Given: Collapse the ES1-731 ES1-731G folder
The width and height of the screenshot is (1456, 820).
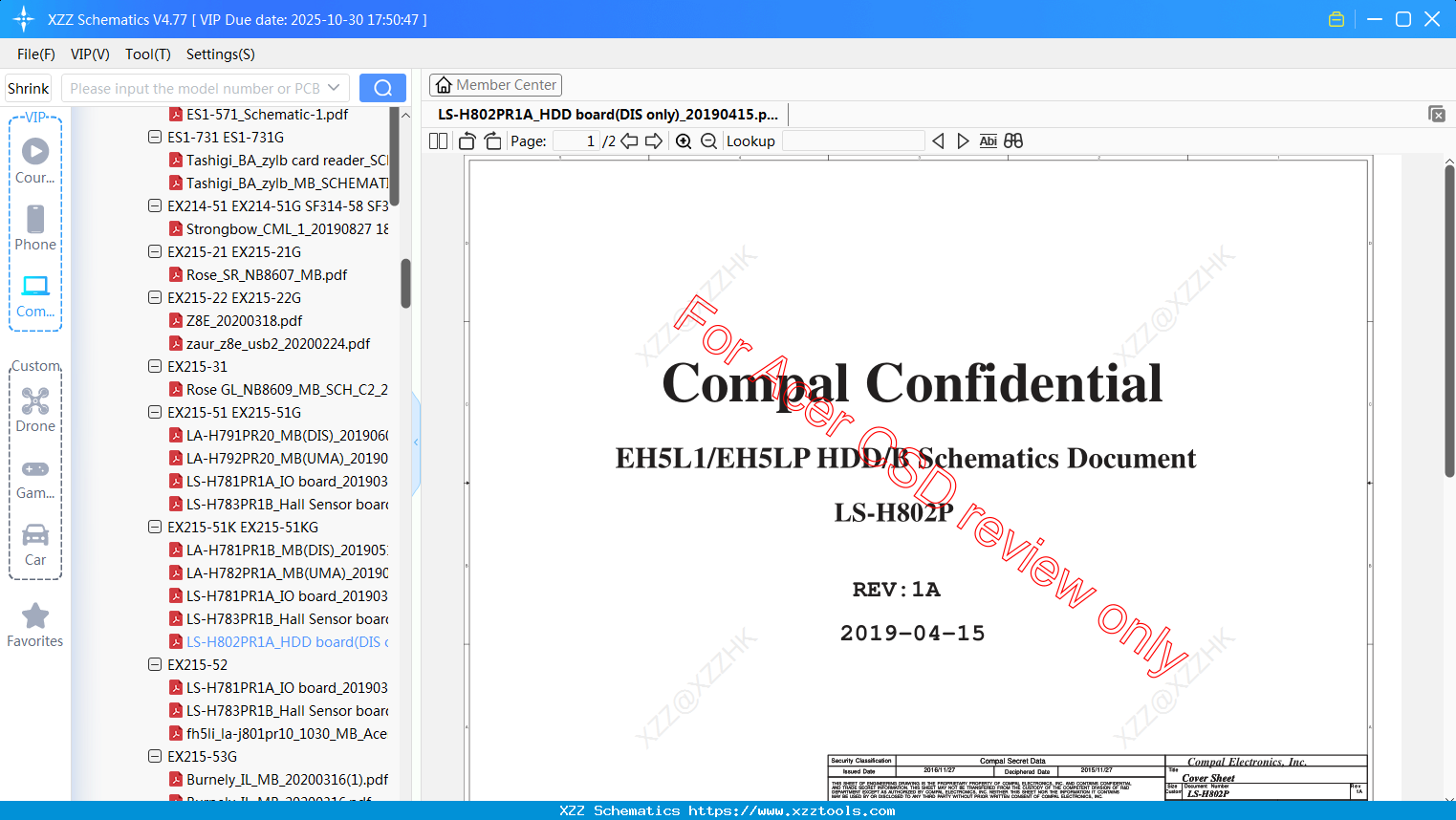Looking at the screenshot, I should (155, 137).
